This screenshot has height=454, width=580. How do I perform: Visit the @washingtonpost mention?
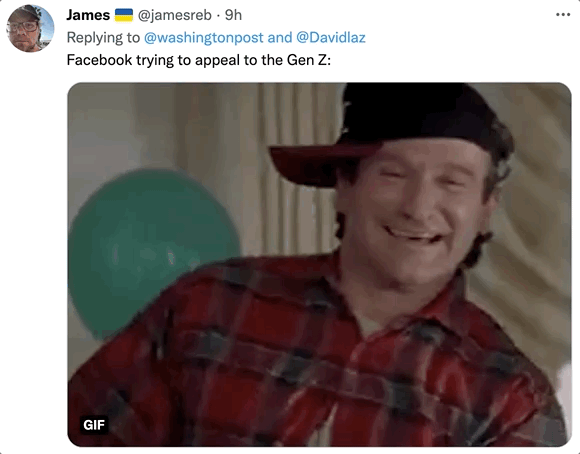tap(203, 38)
